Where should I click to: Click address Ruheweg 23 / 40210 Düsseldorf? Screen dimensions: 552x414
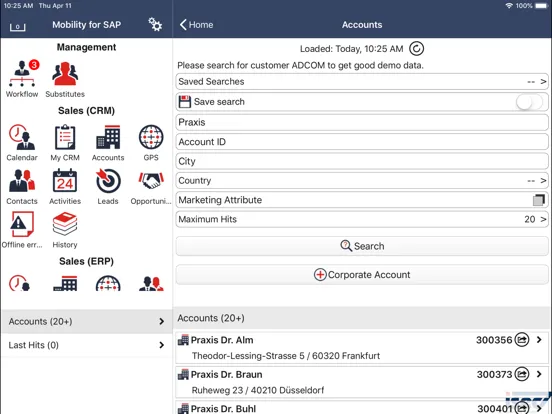pos(258,390)
